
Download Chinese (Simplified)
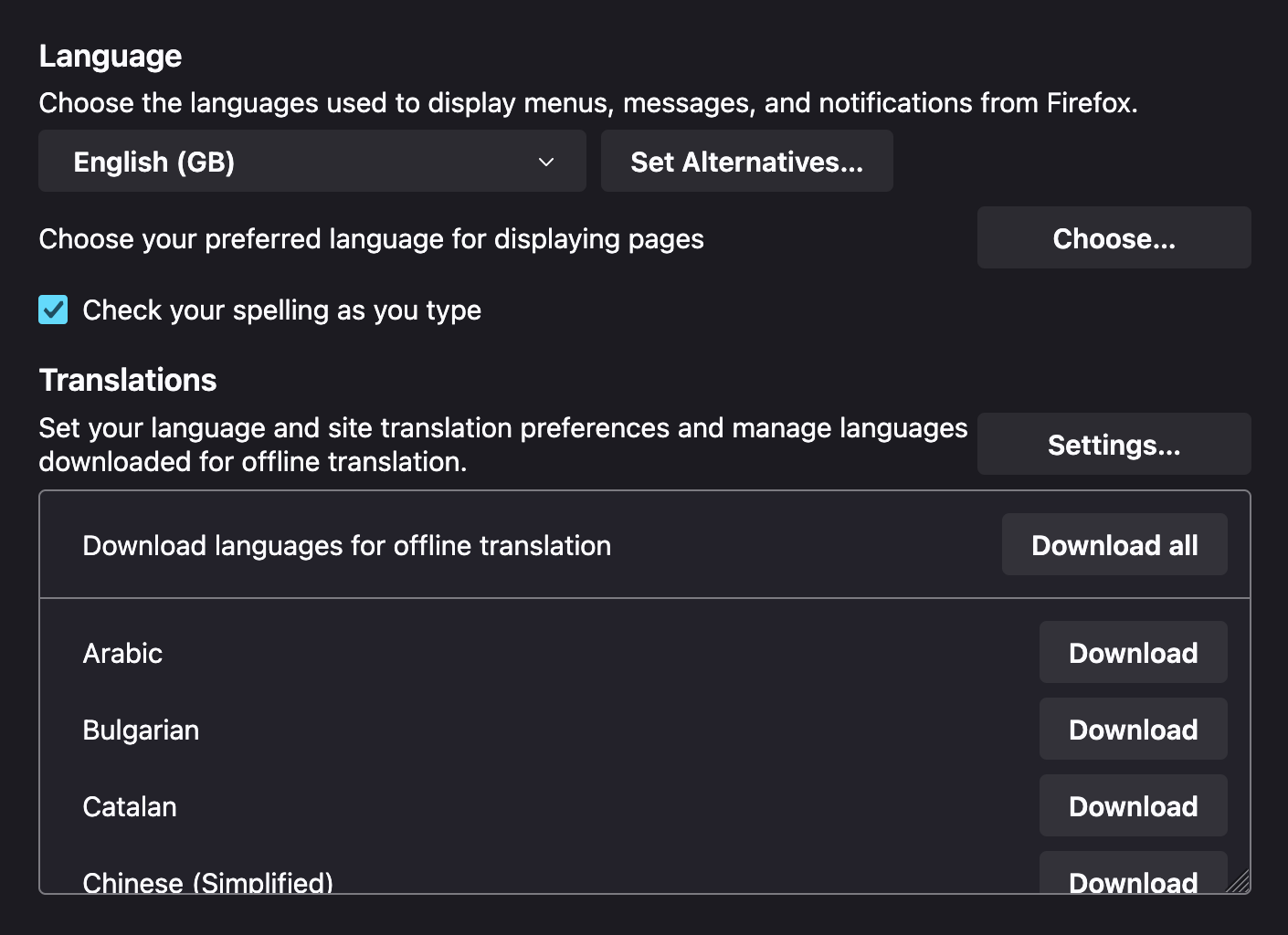(x=1133, y=879)
